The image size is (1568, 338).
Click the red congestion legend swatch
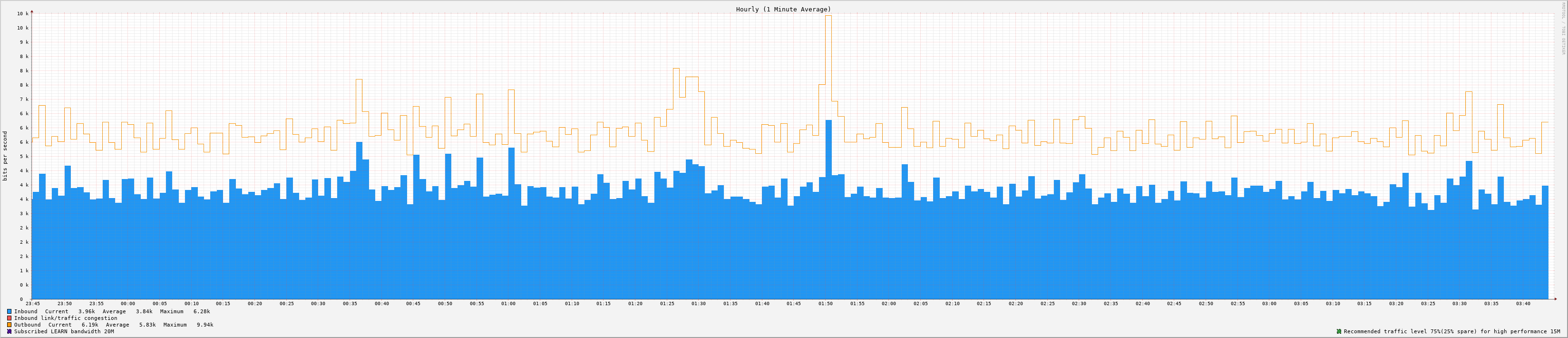(x=9, y=318)
